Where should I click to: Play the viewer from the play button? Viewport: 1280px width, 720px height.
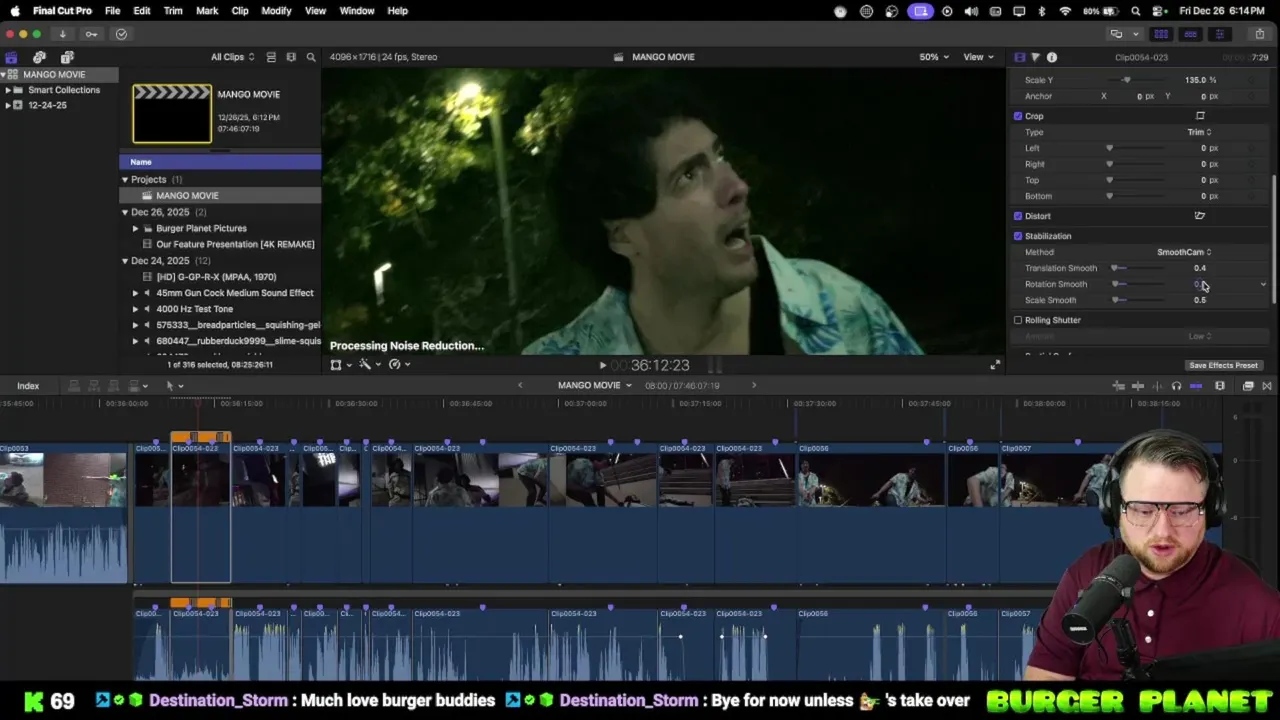[602, 366]
